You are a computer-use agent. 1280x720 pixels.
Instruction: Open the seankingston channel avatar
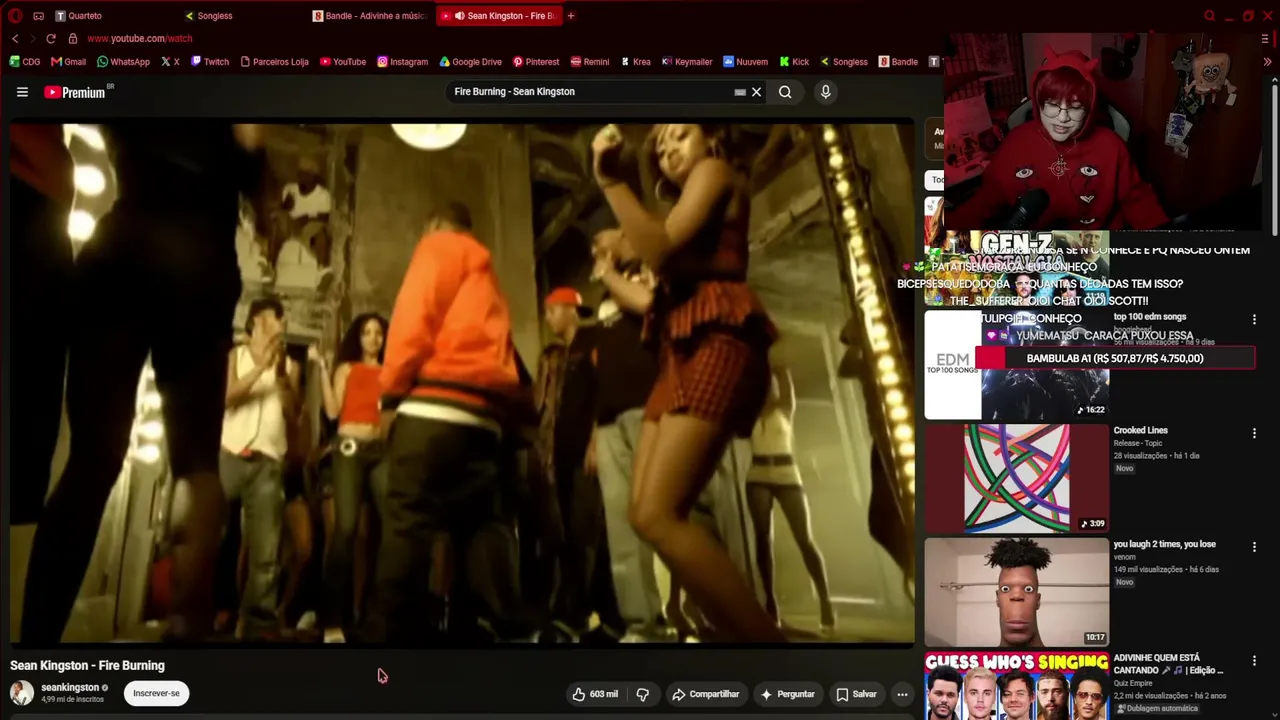coord(21,693)
